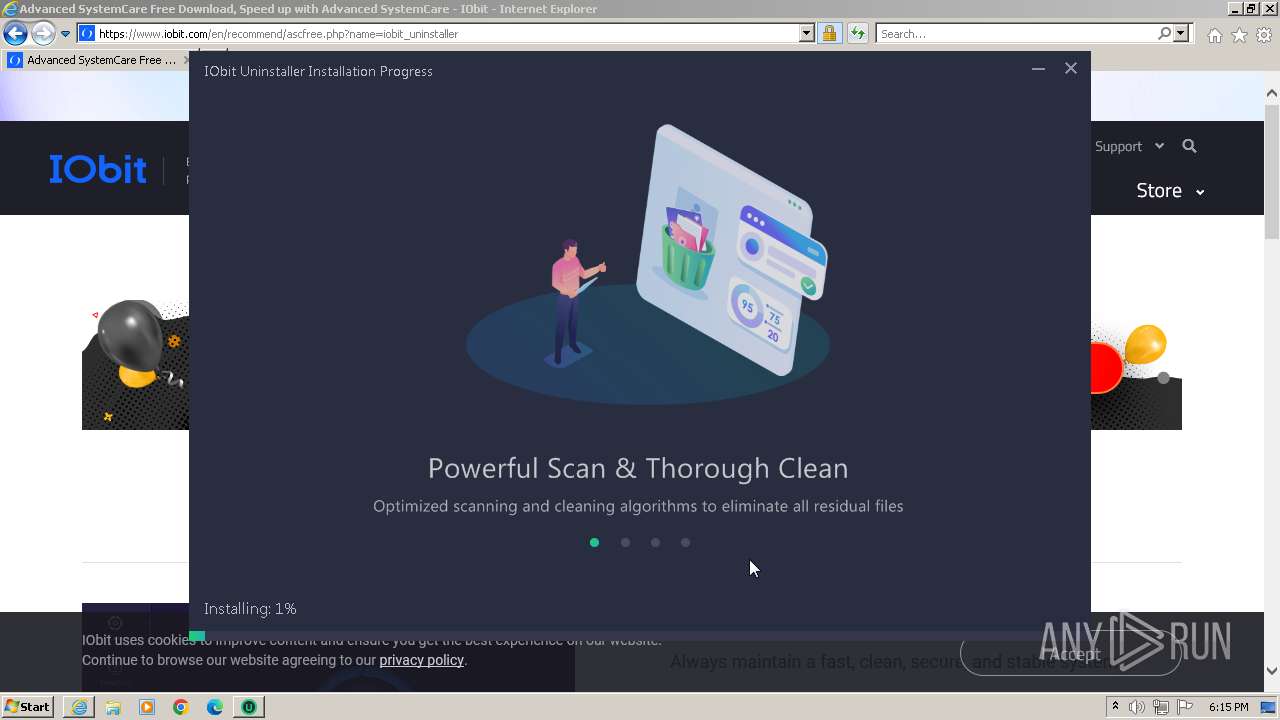
Task: Open Windows Explorer folder taskbar icon
Action: coord(113,707)
